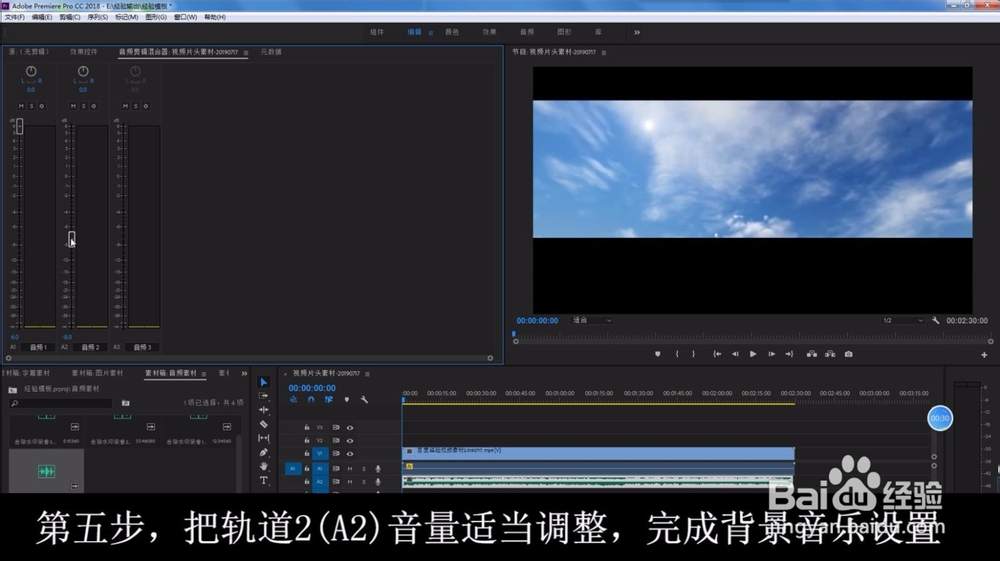Screen dimensions: 1000x561
Task: Open the Clip (剪辑) menu
Action: coord(70,17)
